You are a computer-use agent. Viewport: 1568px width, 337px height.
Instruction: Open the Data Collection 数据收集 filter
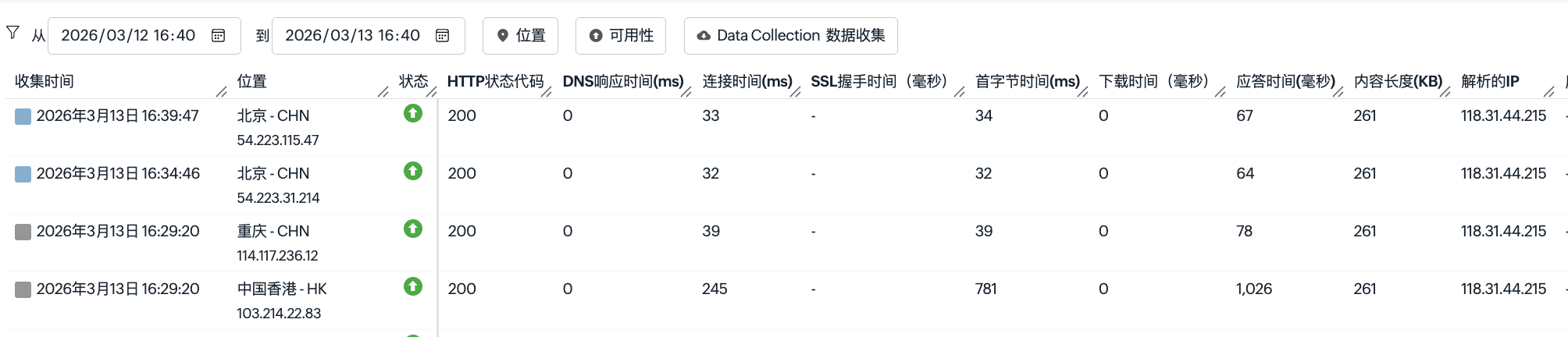[790, 36]
